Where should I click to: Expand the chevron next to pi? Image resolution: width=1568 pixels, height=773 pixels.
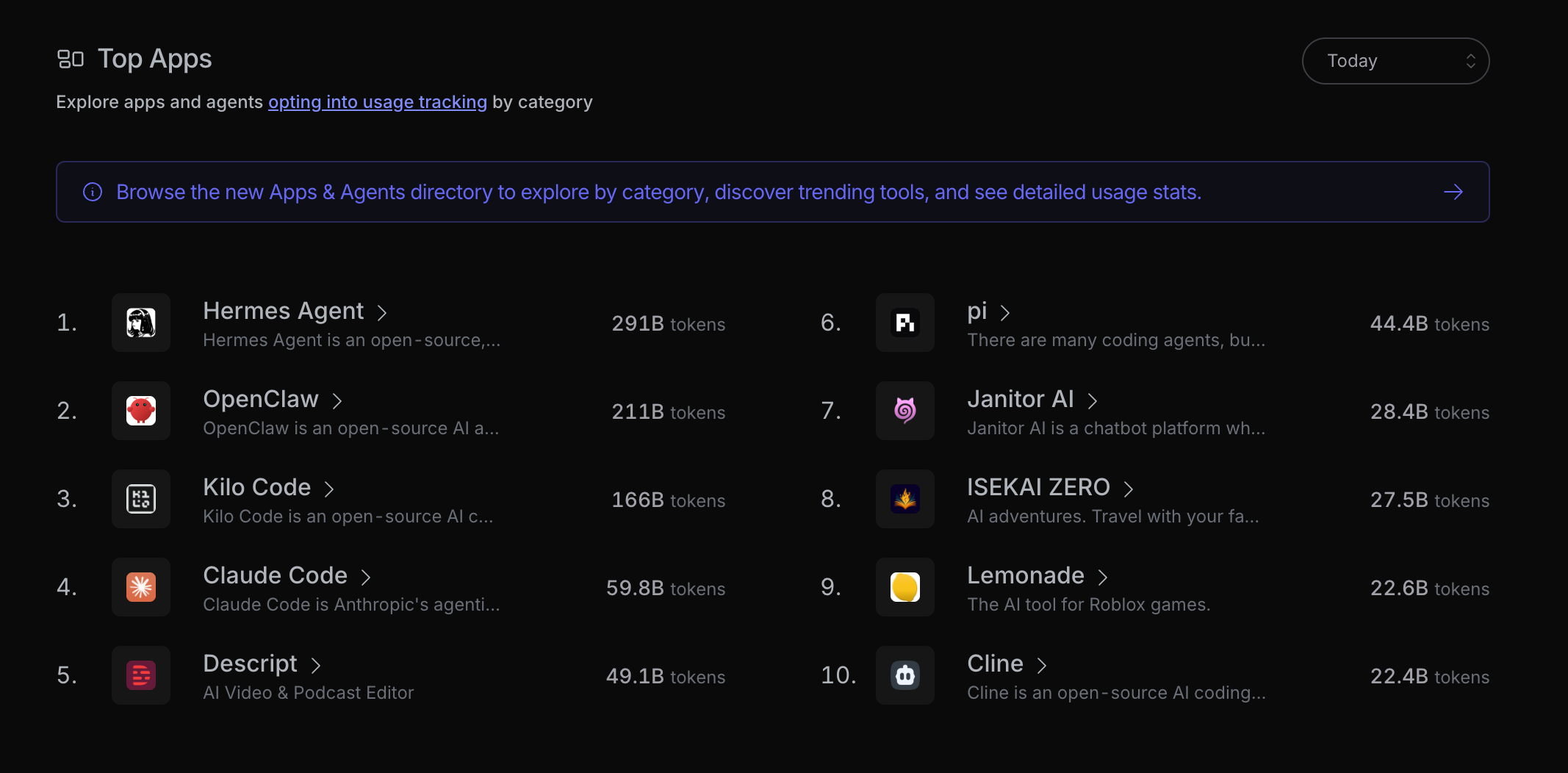click(x=1005, y=312)
